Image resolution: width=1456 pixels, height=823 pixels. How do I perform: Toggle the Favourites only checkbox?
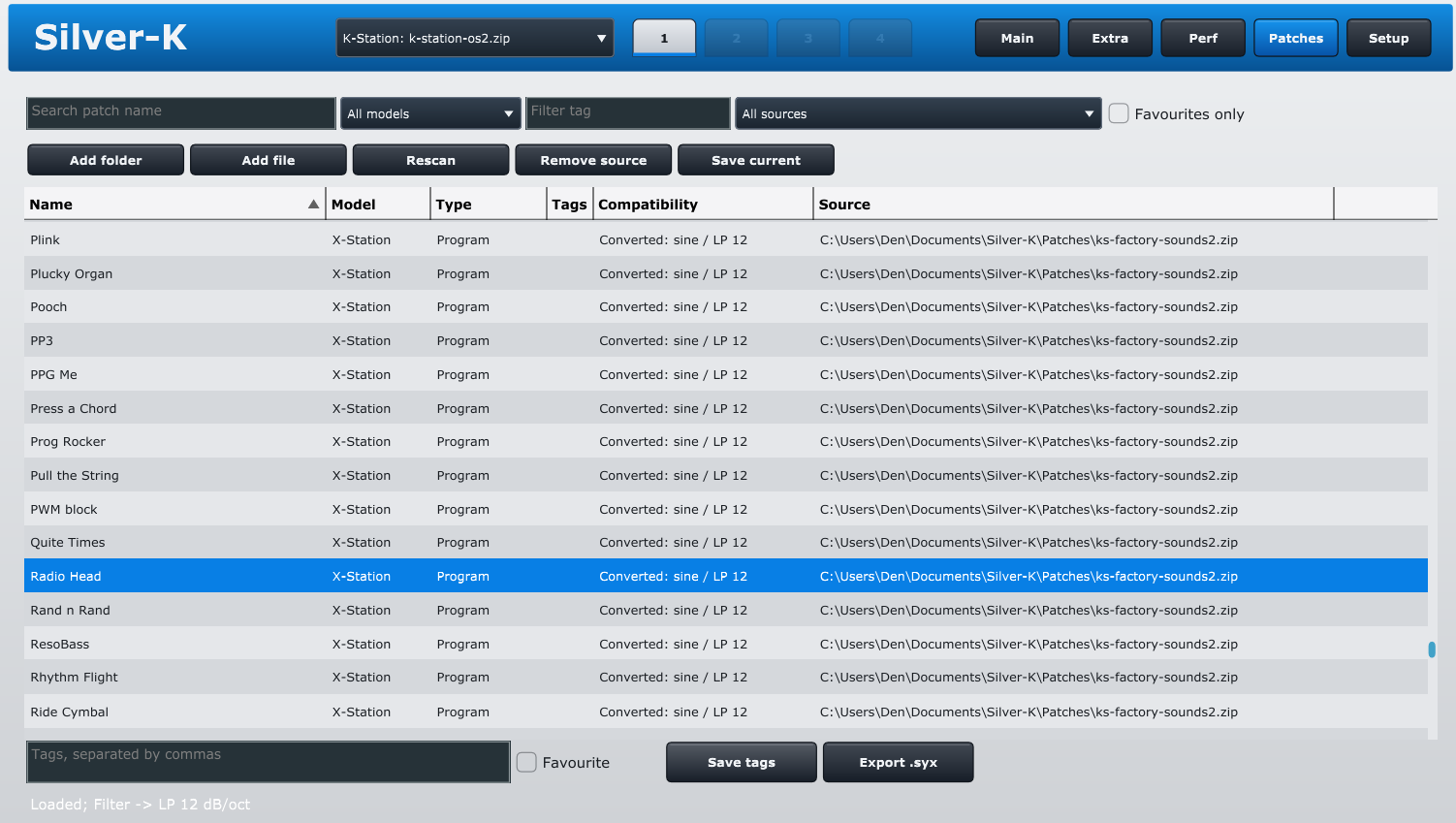tap(1119, 113)
